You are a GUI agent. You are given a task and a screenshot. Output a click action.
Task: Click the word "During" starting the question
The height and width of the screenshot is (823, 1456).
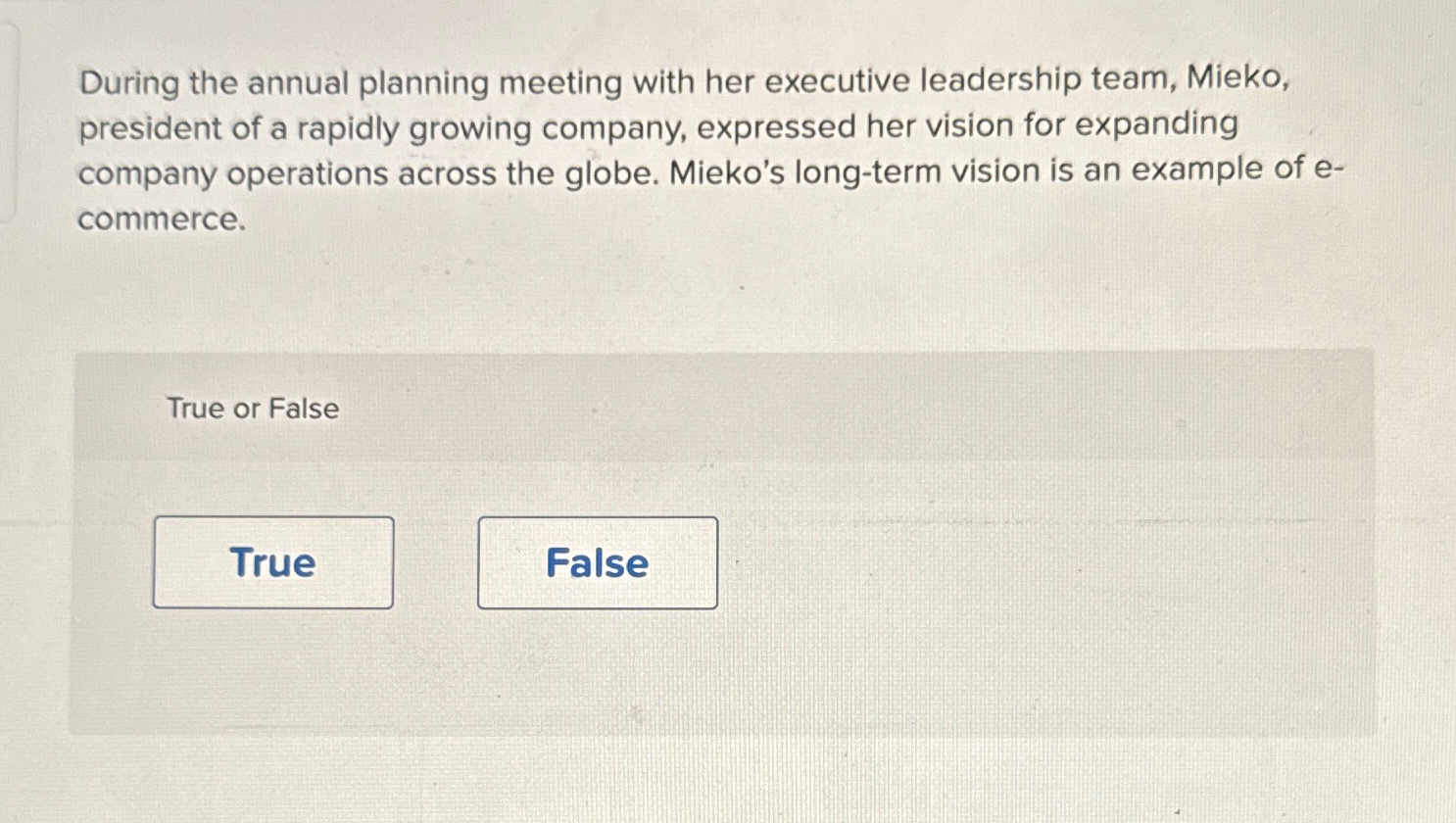pos(129,82)
